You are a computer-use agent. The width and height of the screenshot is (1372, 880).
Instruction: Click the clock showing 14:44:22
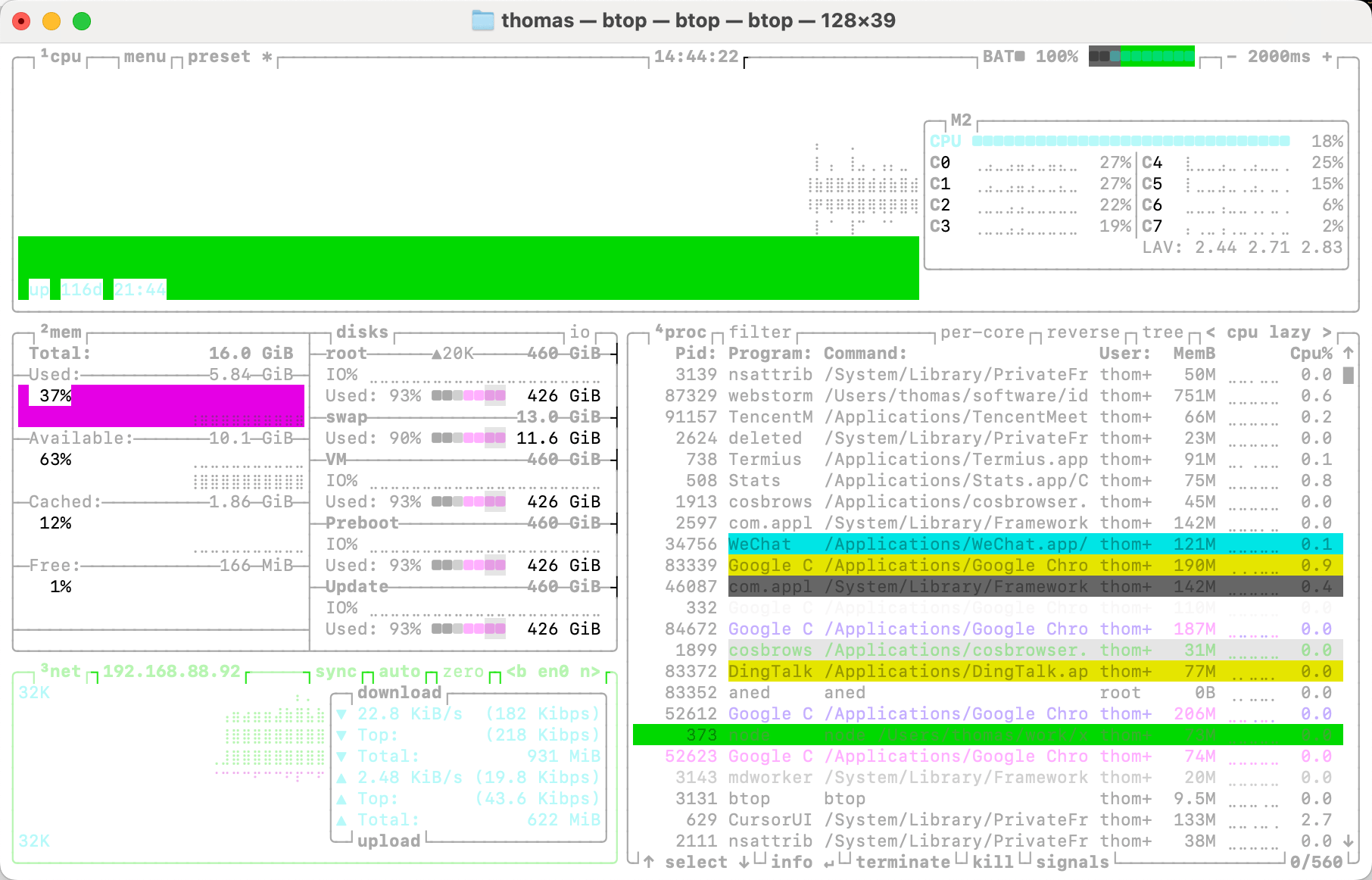click(696, 57)
